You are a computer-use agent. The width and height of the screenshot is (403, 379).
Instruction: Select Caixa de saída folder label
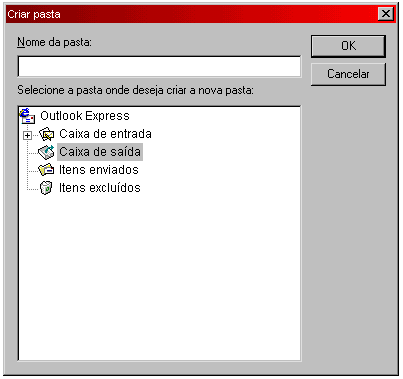pos(100,152)
